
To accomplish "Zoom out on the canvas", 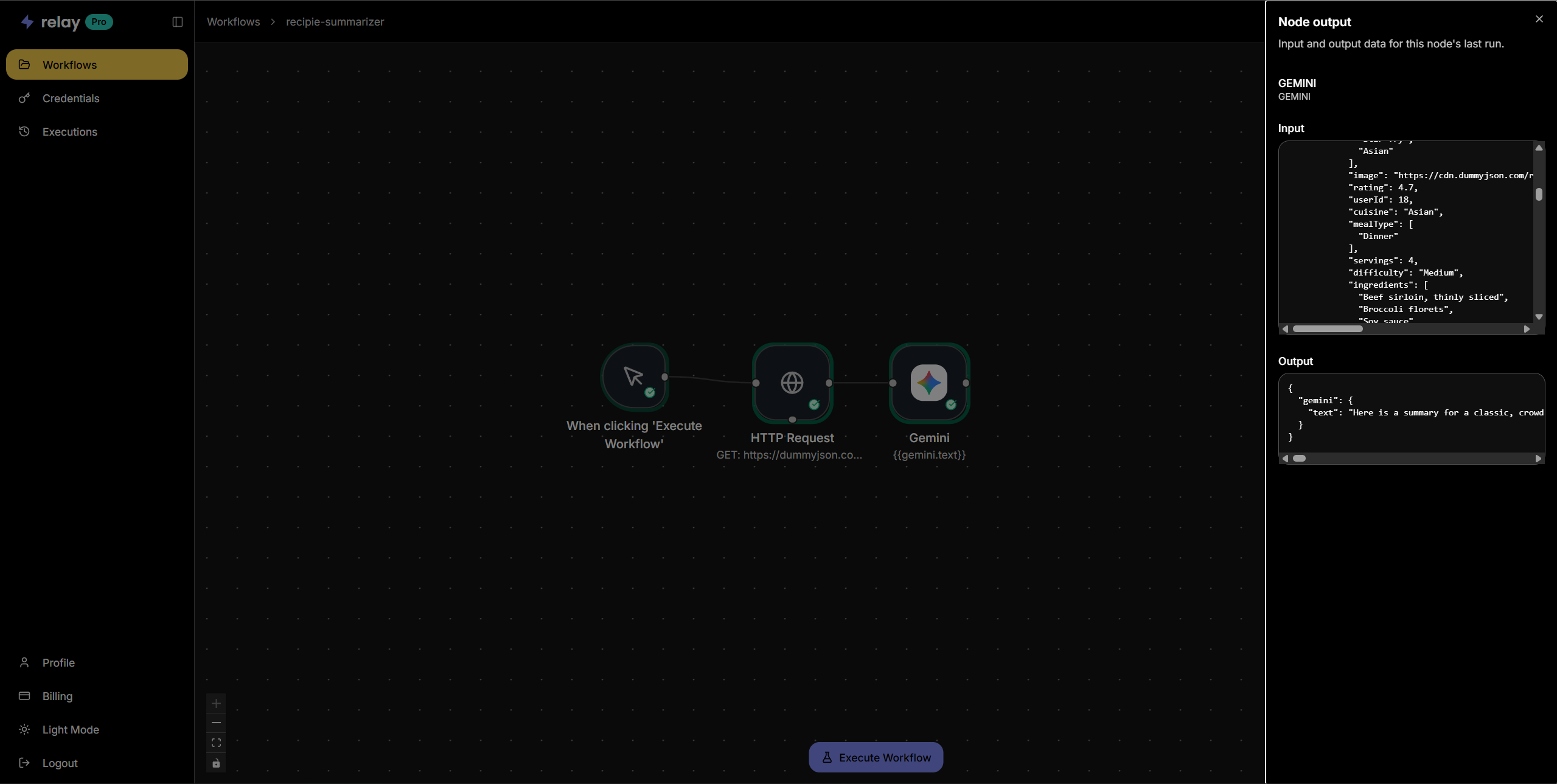I will tap(216, 723).
